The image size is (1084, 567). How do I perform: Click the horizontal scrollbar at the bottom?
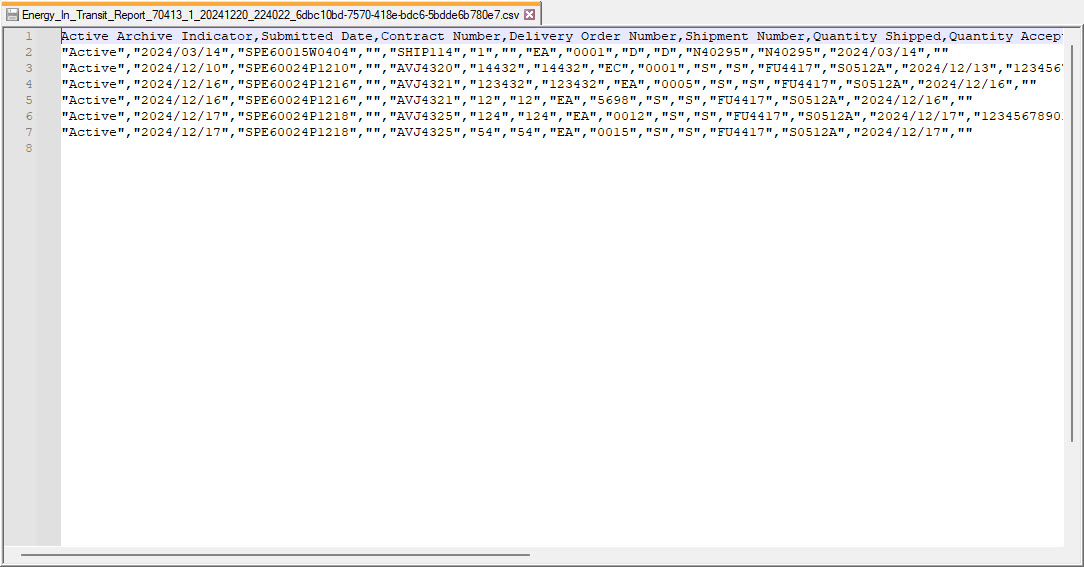[275, 554]
